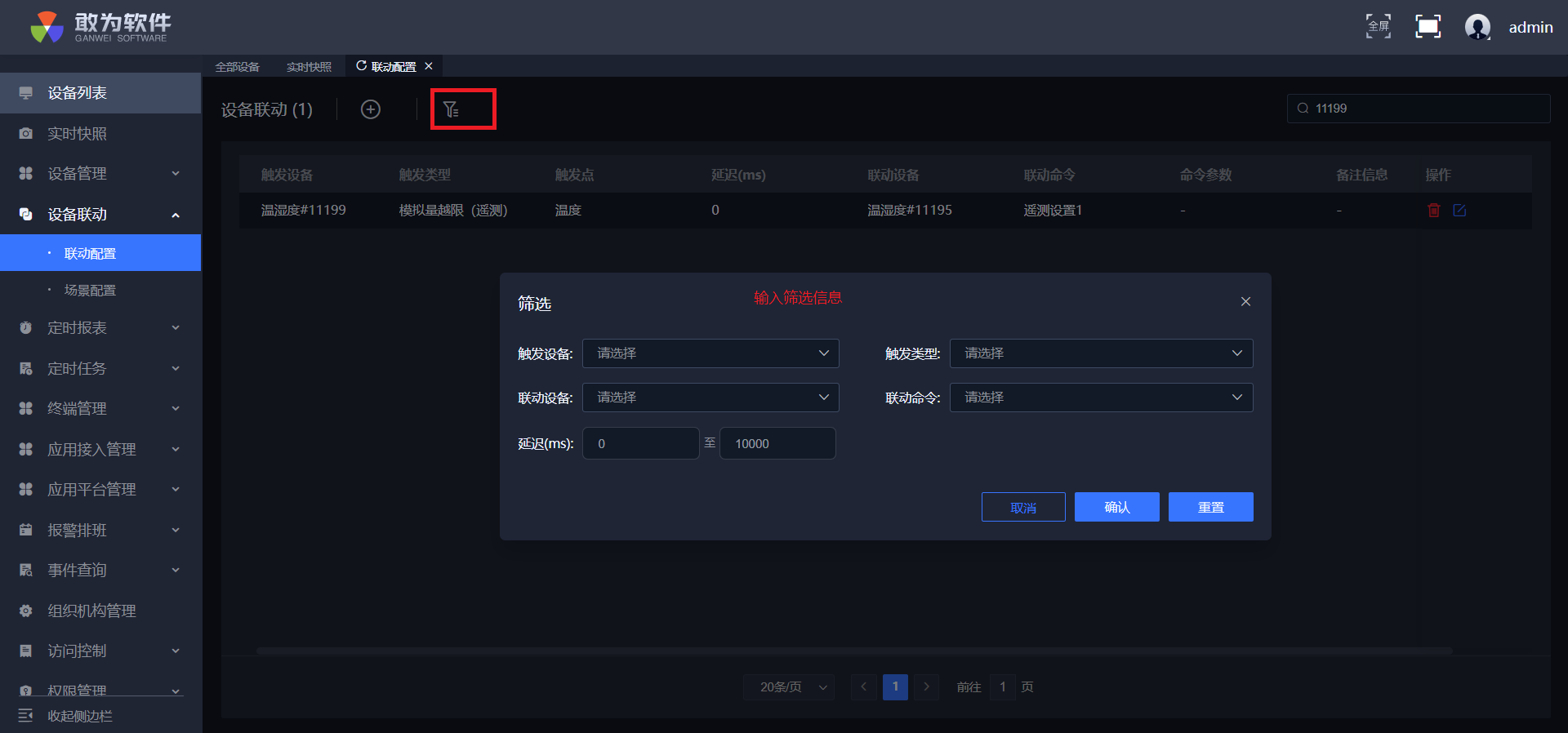Click the previous page arrow

863,687
